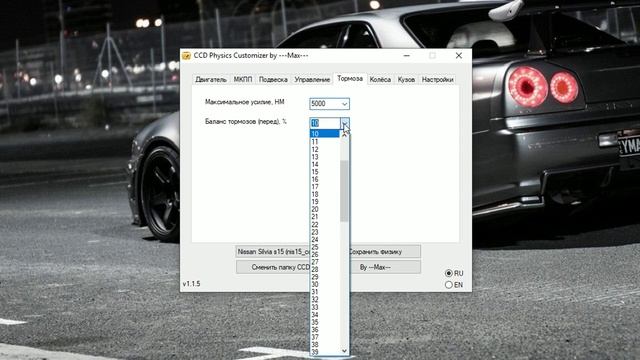Click the dropdown list scroll down arrow

click(x=344, y=351)
